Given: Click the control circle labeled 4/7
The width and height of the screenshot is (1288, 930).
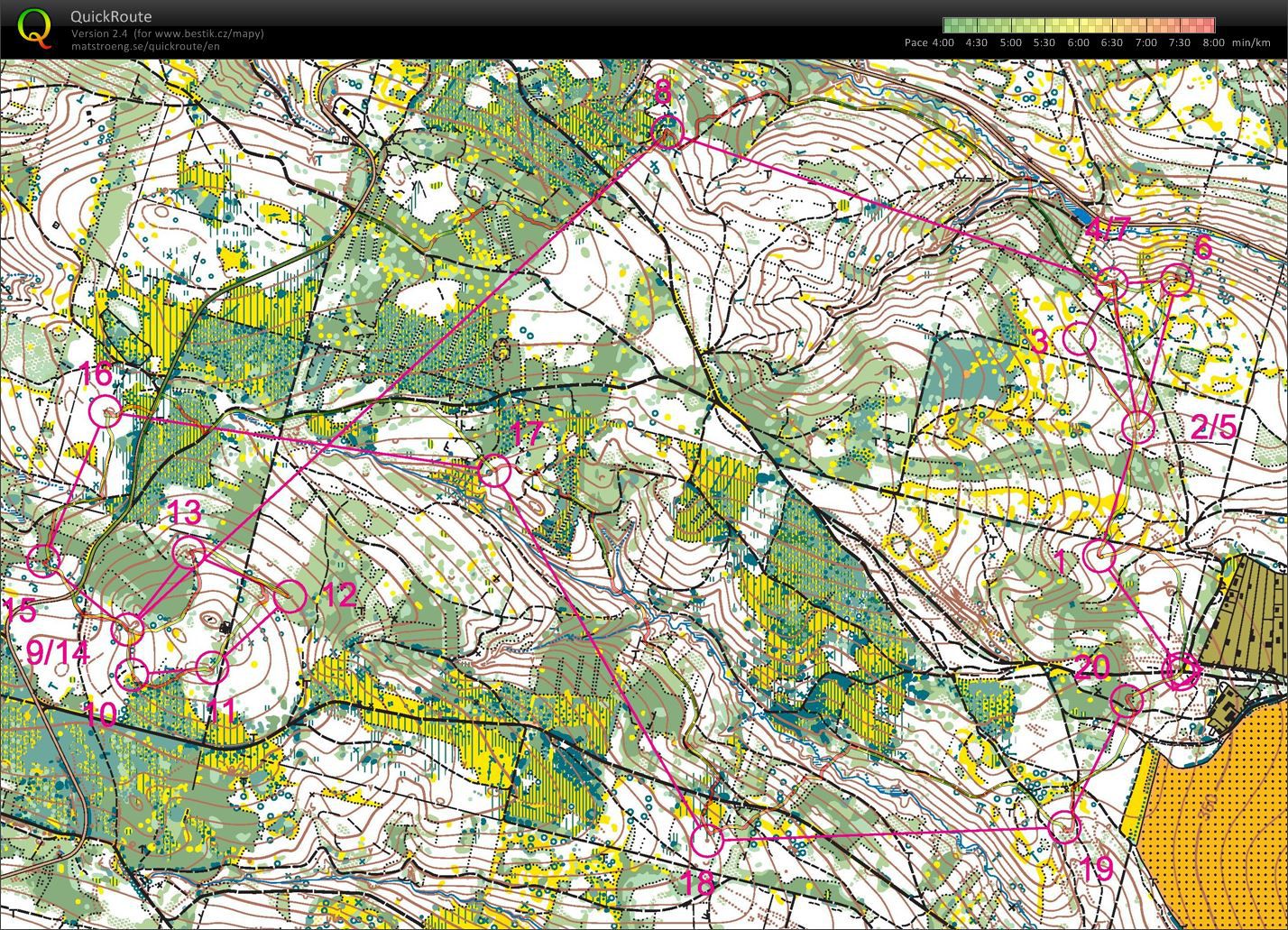Looking at the screenshot, I should pyautogui.click(x=1112, y=282).
